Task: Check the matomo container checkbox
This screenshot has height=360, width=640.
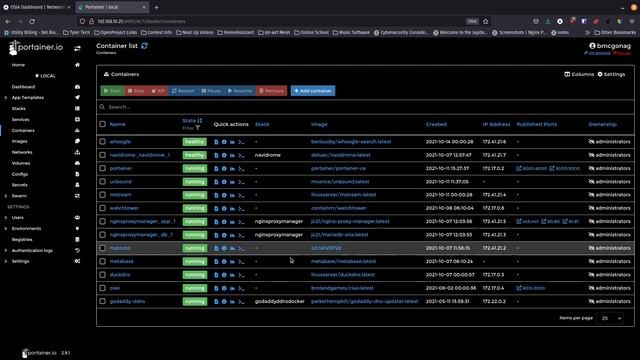Action: 102,248
